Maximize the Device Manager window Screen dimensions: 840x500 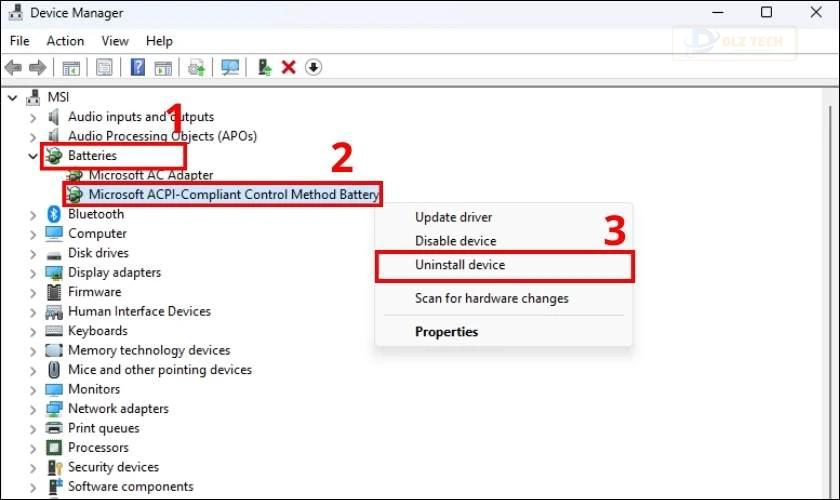click(x=767, y=12)
